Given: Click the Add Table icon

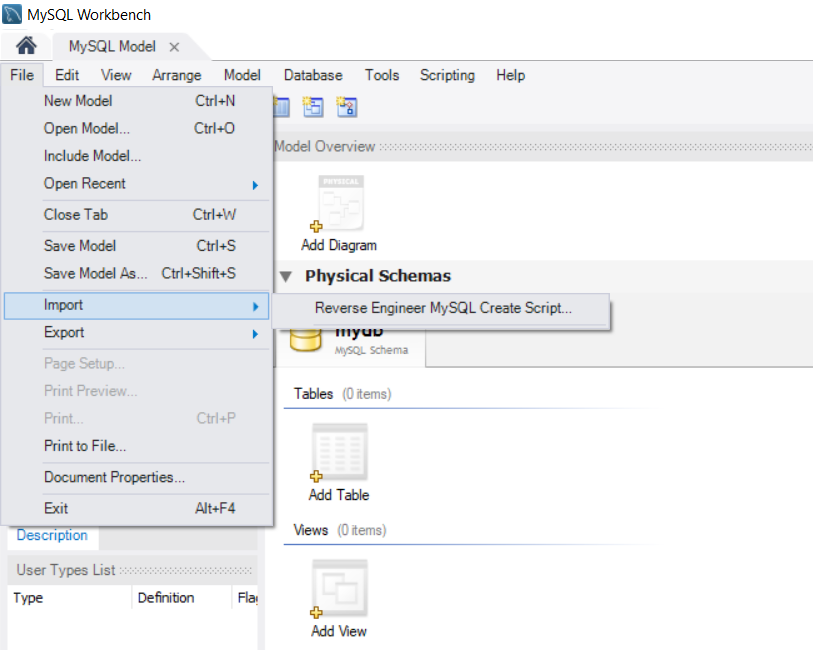Looking at the screenshot, I should 339,450.
